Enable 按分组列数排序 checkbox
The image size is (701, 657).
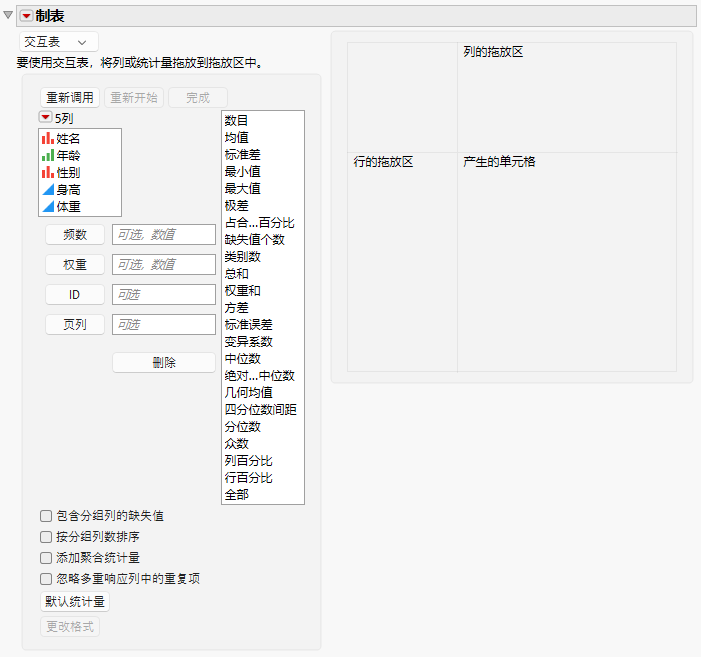point(46,537)
